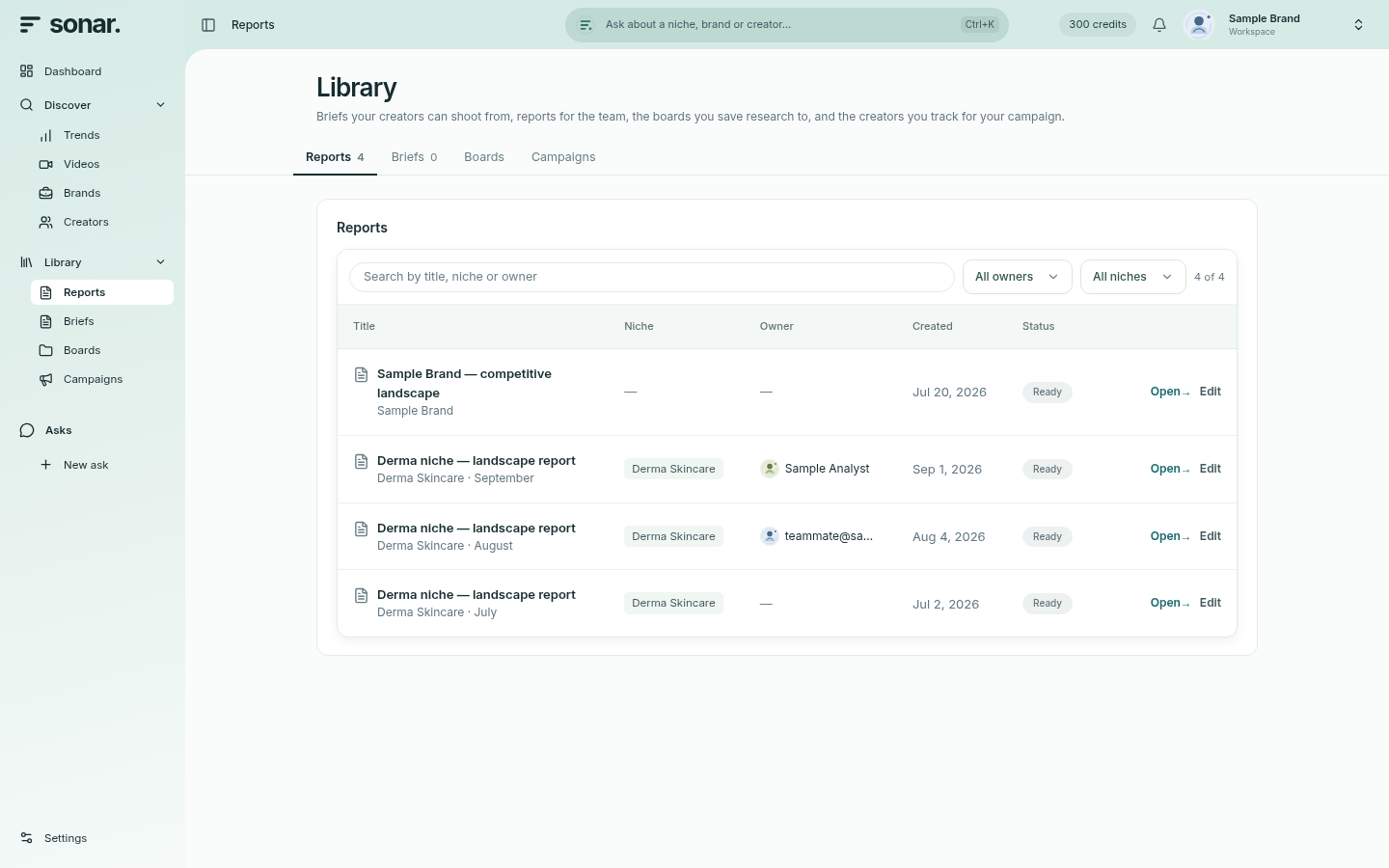
Task: Click the Sample Brand avatar icon
Action: [x=1199, y=25]
